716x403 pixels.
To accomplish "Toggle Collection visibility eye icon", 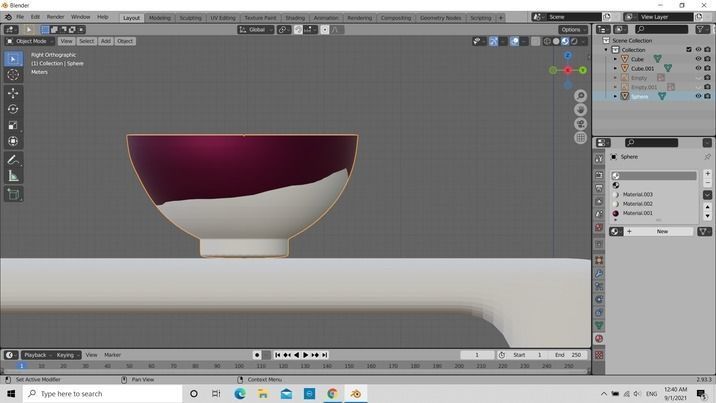I will 698,49.
